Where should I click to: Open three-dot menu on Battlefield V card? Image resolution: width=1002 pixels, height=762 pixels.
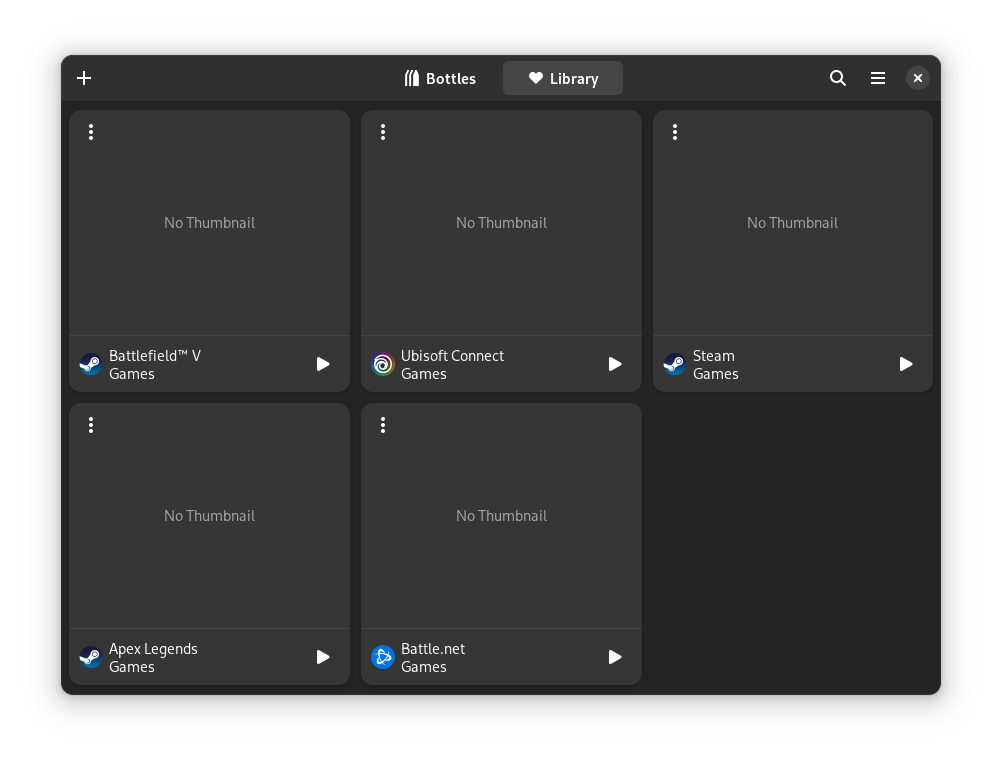(x=91, y=132)
